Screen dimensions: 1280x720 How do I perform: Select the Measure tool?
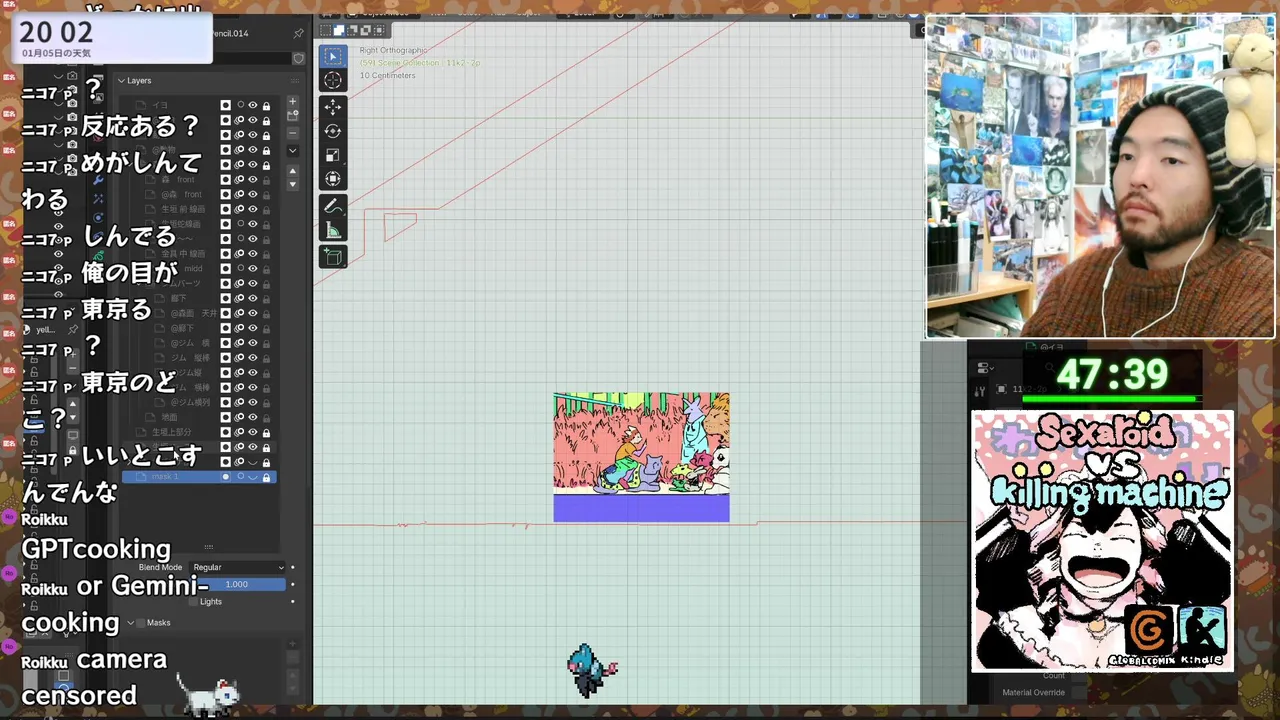[333, 231]
